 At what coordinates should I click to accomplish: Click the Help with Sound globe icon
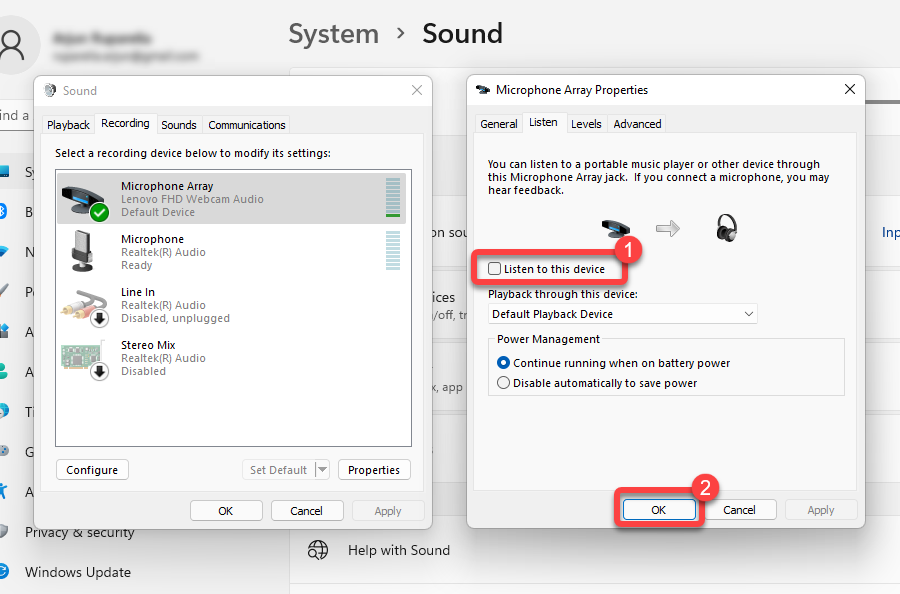click(x=318, y=550)
